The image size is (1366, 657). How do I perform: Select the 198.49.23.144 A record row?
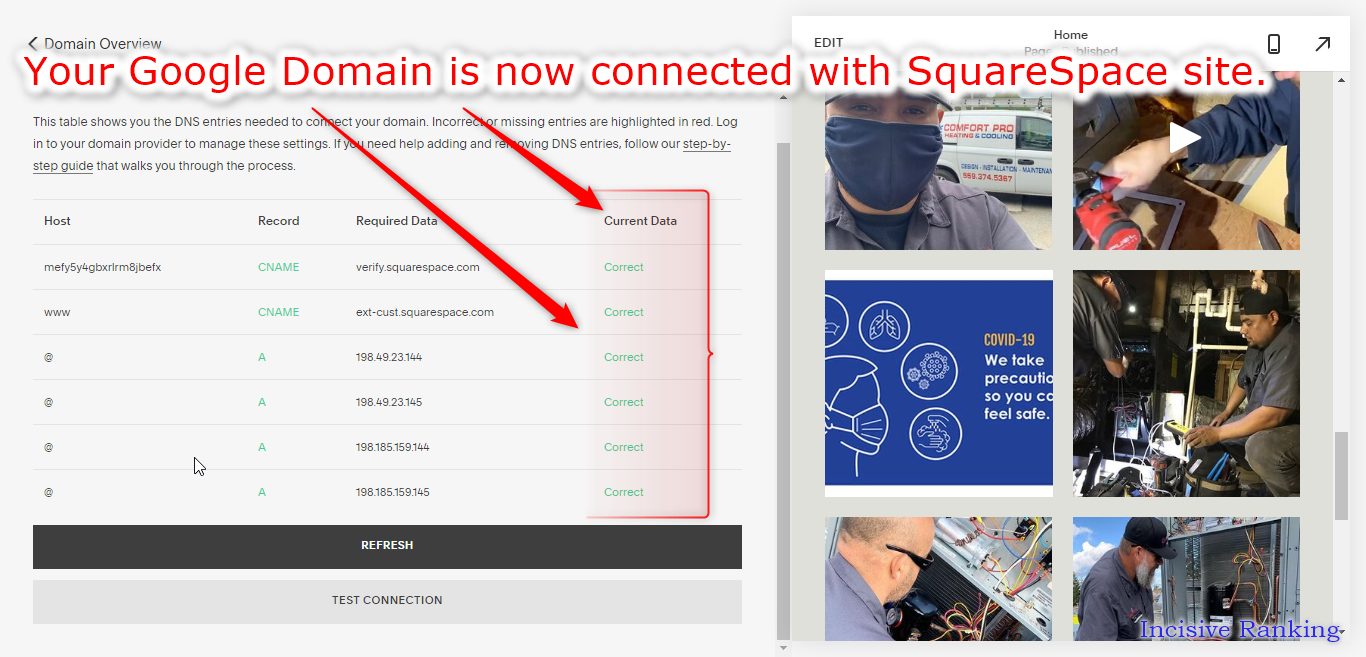(x=387, y=357)
